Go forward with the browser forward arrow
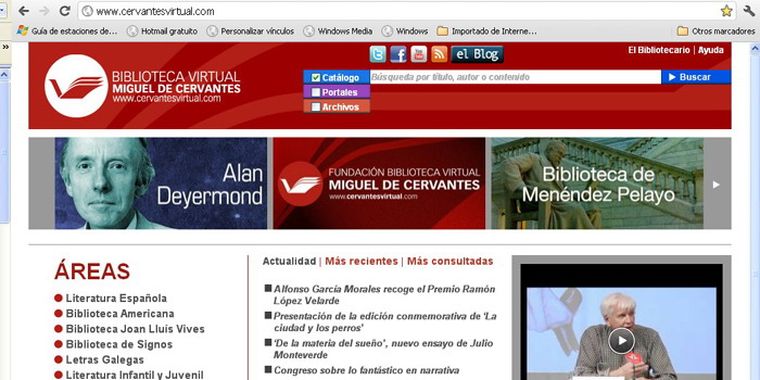Screen dimensions: 760x380 (x=44, y=11)
